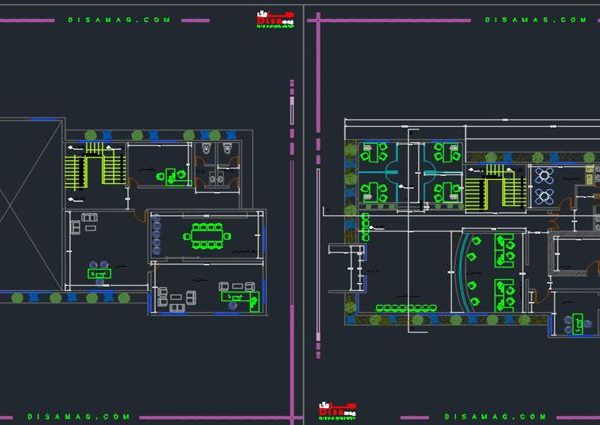Image resolution: width=600 pixels, height=425 pixels.
Task: Click the red logo at top center
Action: pyautogui.click(x=274, y=18)
